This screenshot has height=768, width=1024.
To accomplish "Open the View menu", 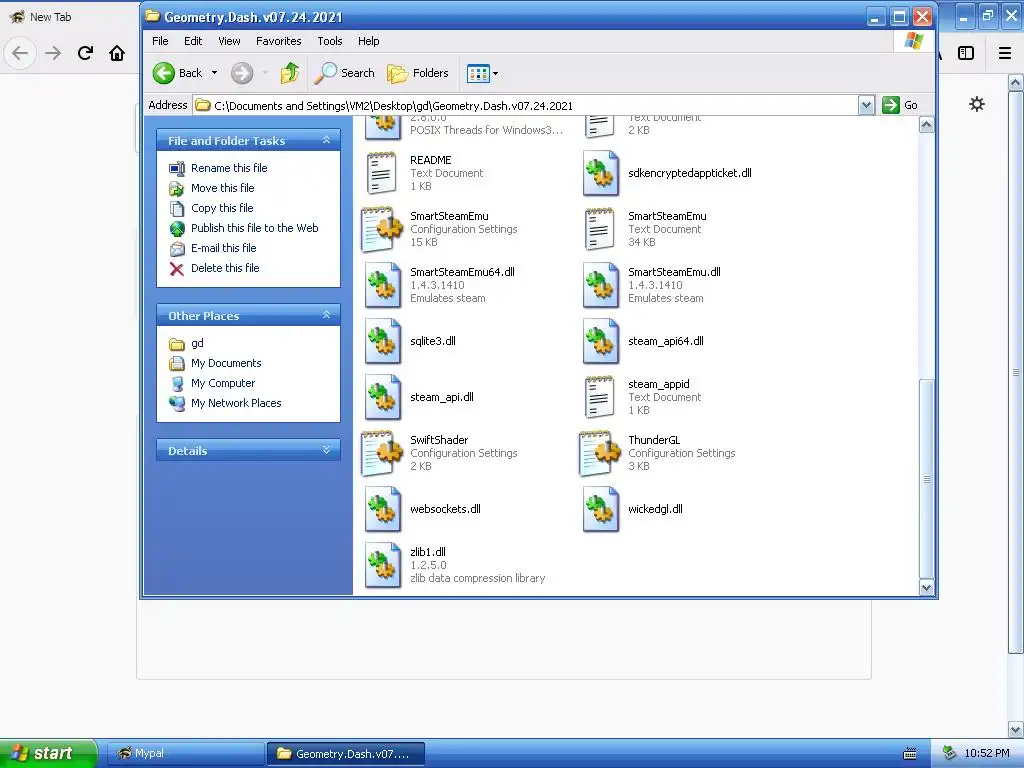I will pos(229,41).
